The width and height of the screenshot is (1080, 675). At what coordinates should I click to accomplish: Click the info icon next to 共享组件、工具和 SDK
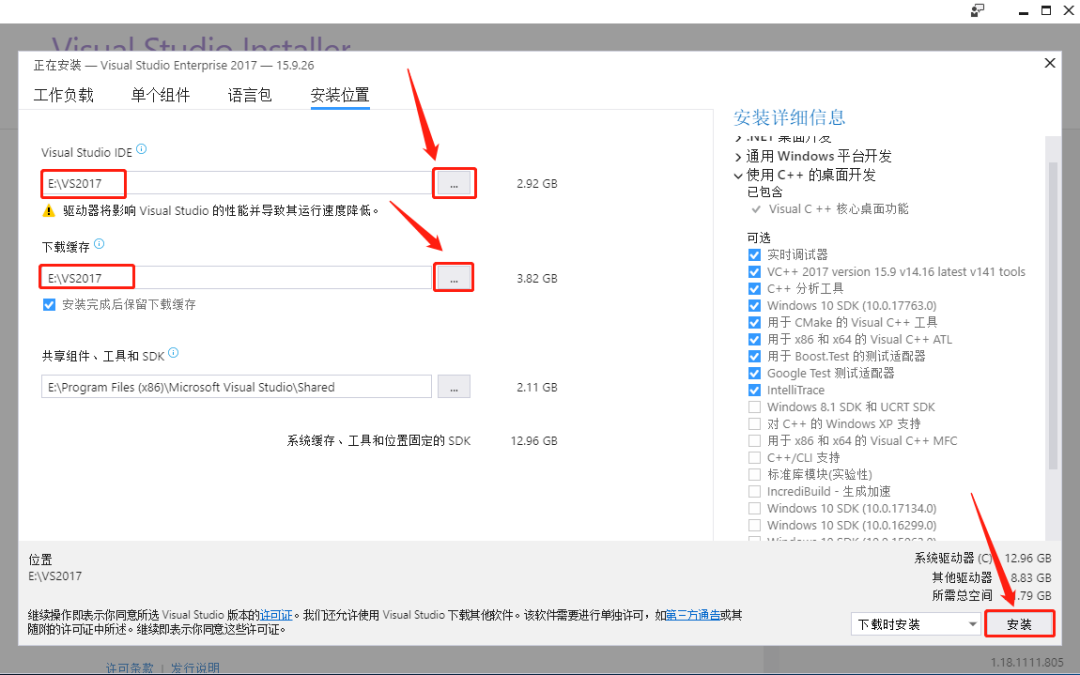point(174,353)
